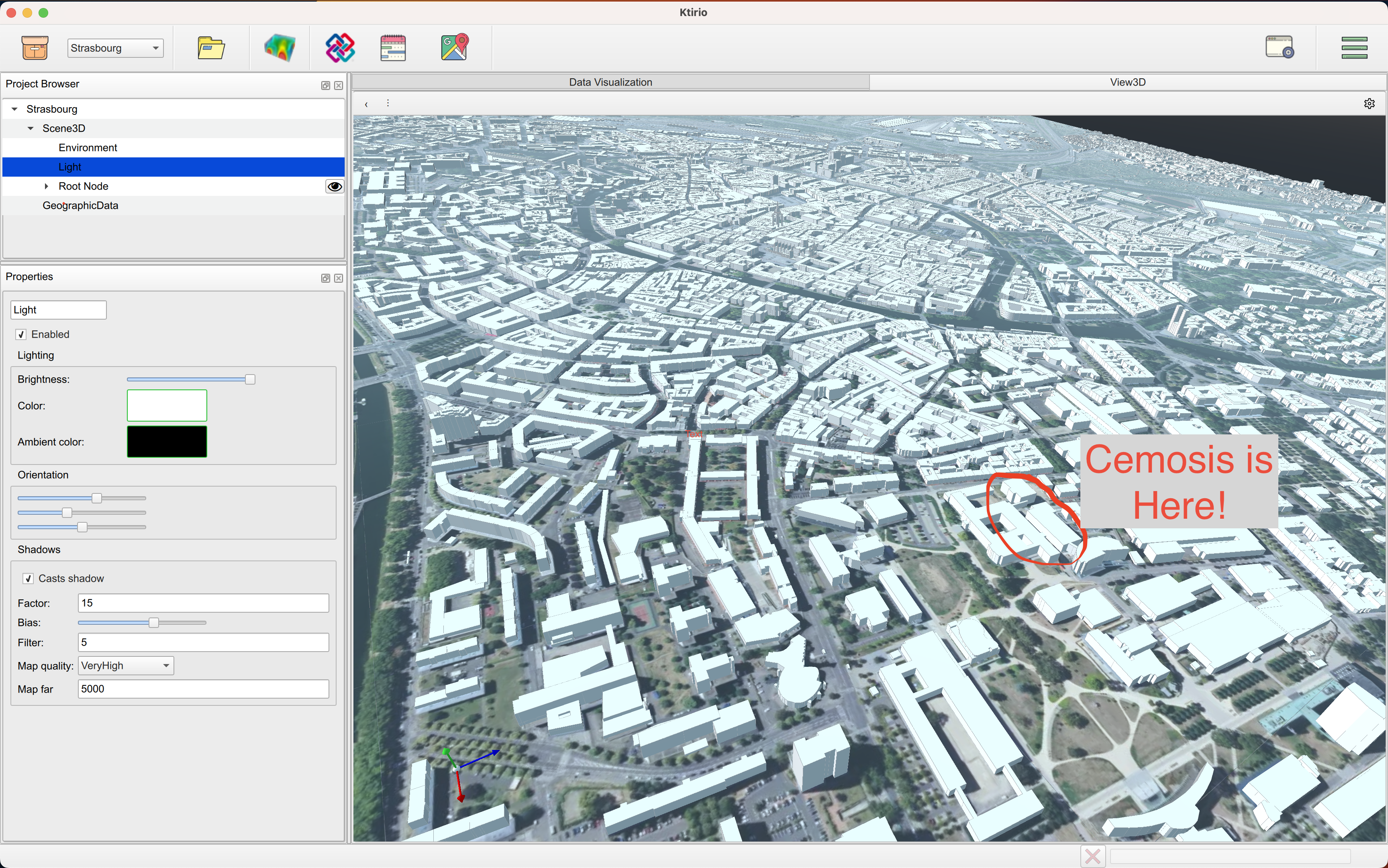
Task: Toggle the Casts shadow checkbox
Action: point(28,579)
